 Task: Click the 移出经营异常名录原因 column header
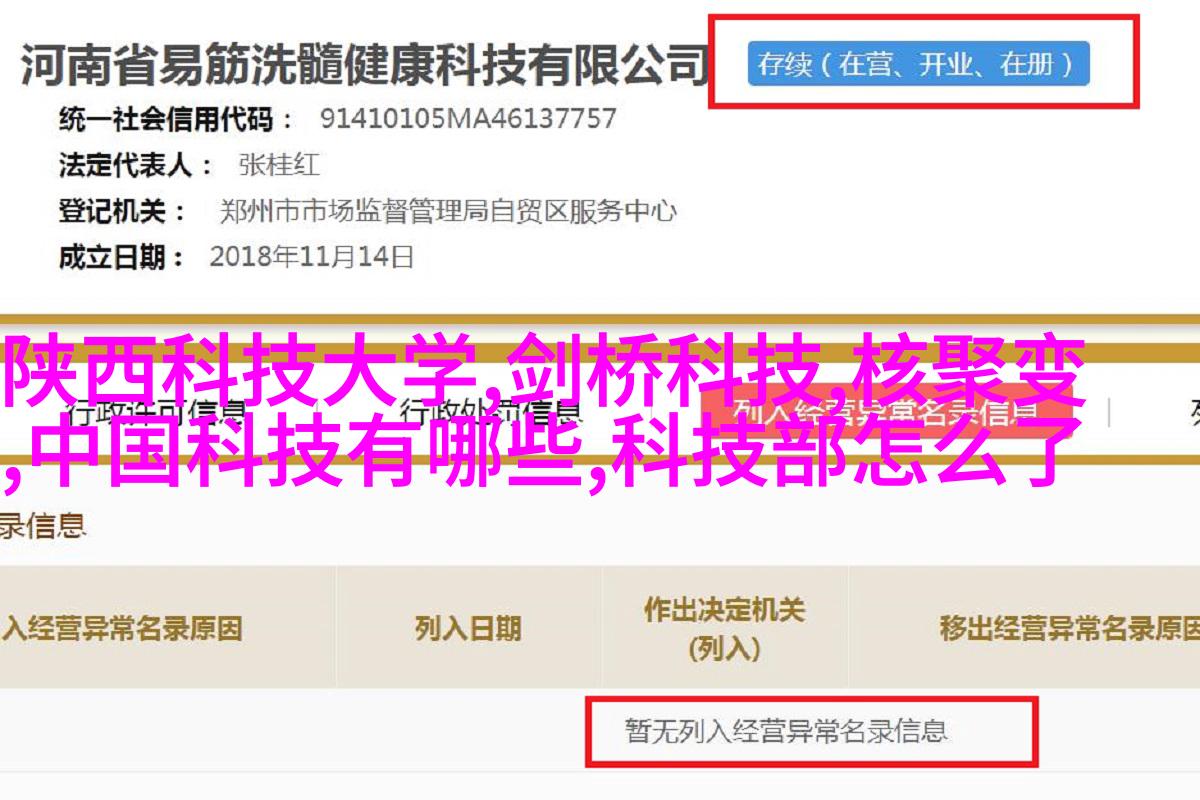tap(1068, 628)
